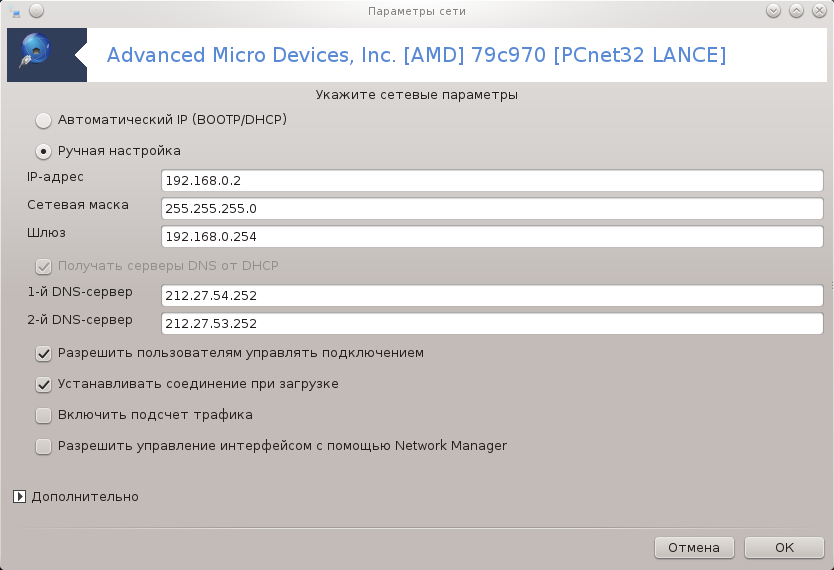The height and width of the screenshot is (570, 834).
Task: Minimize the Параметры сети window
Action: pos(773,11)
